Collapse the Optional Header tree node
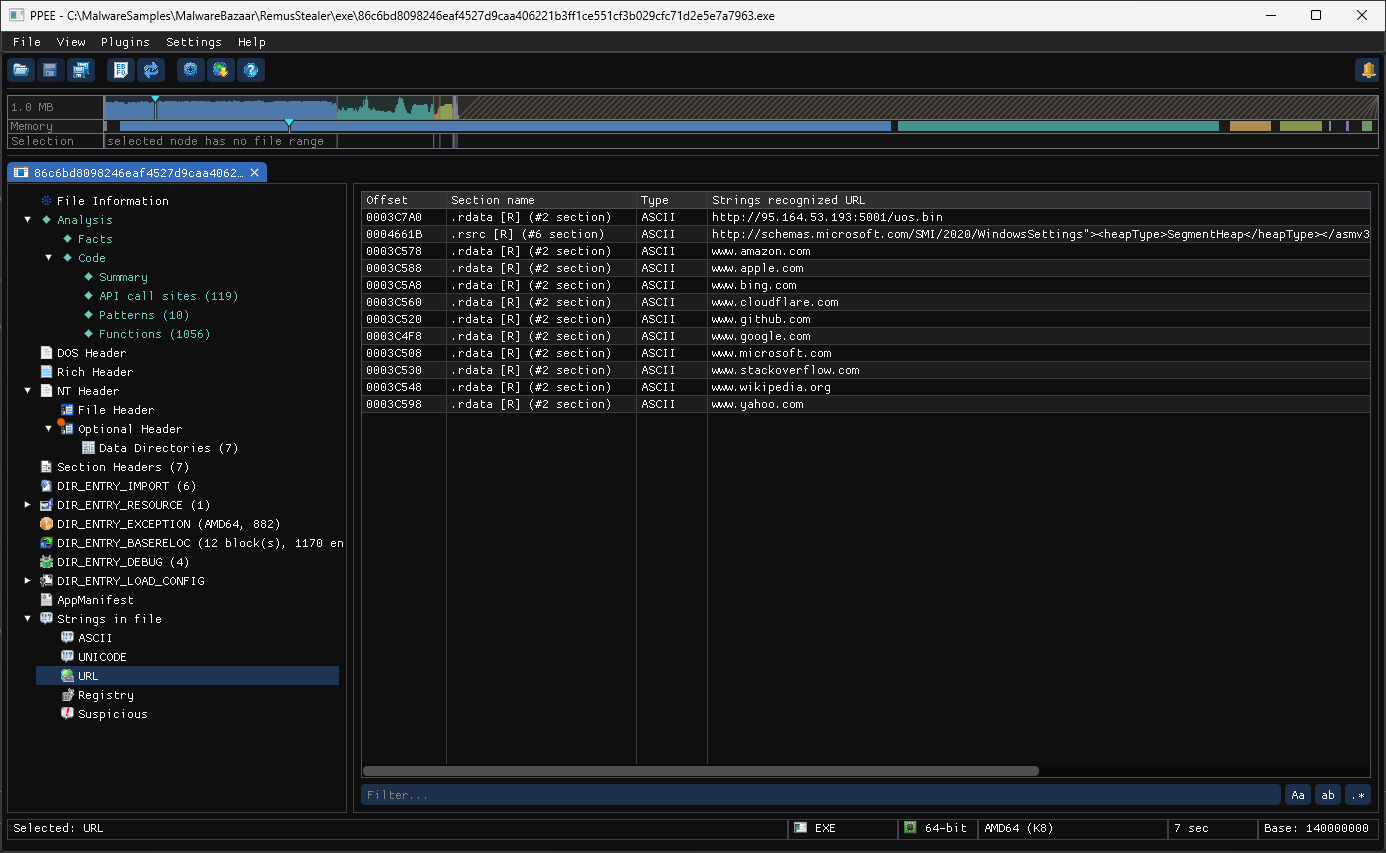Viewport: 1386px width, 853px height. click(x=49, y=429)
